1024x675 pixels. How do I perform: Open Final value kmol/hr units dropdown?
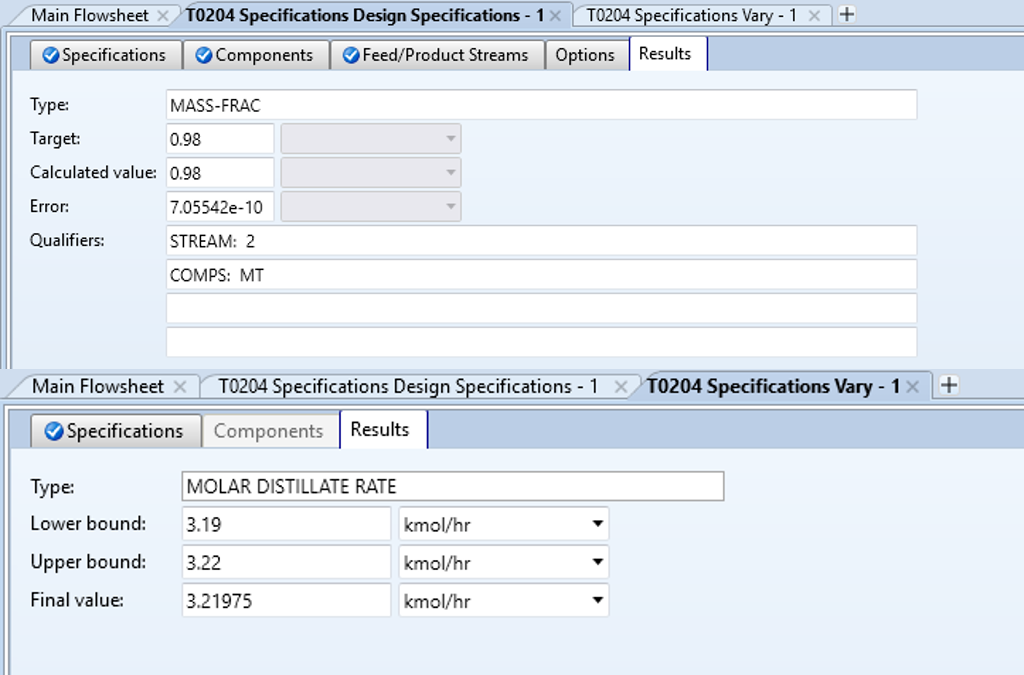pos(598,601)
